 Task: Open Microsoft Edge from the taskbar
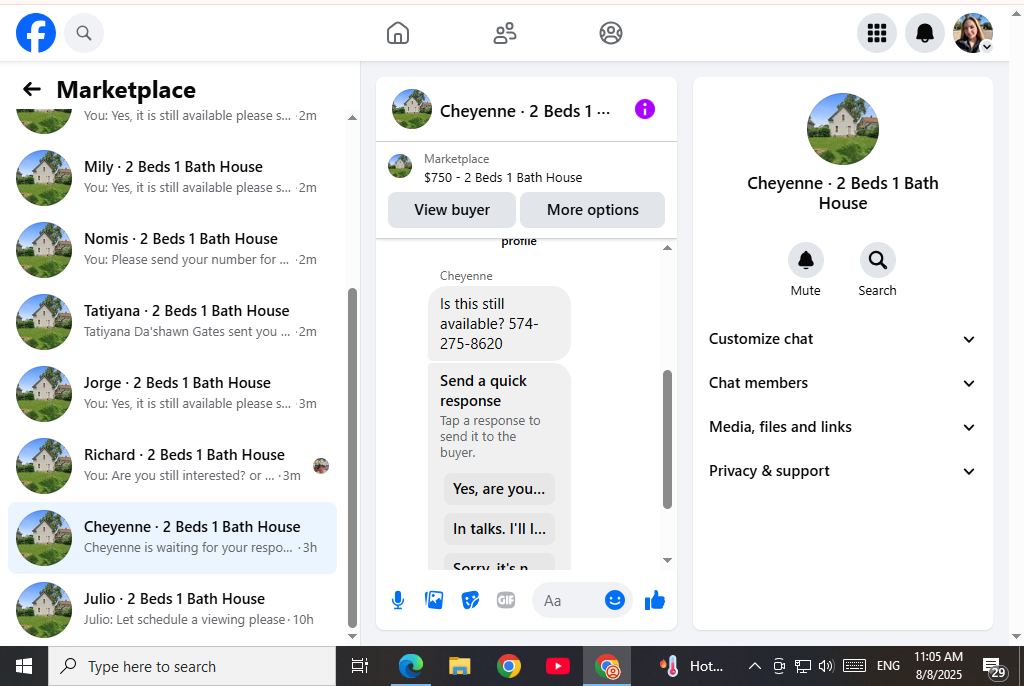coord(411,666)
